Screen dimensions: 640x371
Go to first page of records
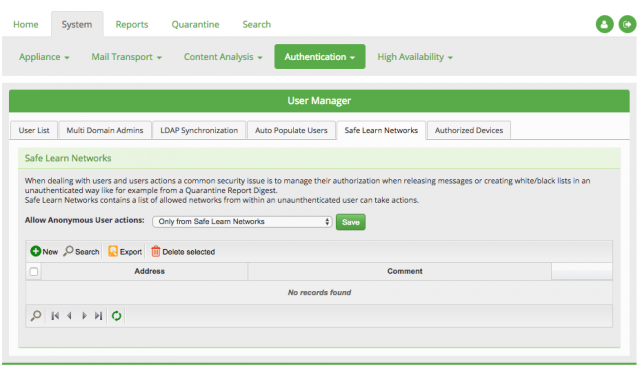(55, 315)
